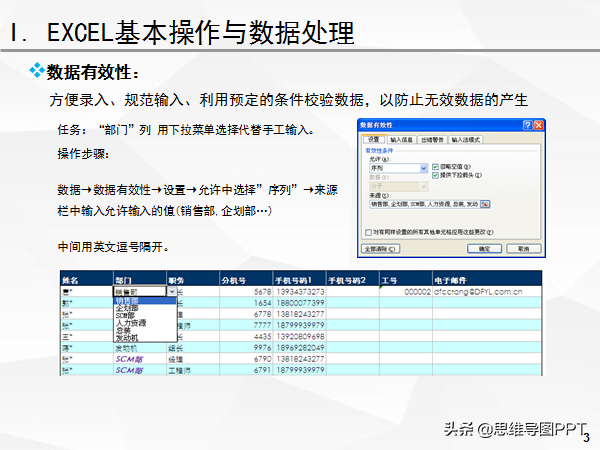Screen dimensions: 600x450
Task: Click the 组长 cell in the 9976 row
Action: pos(193,348)
